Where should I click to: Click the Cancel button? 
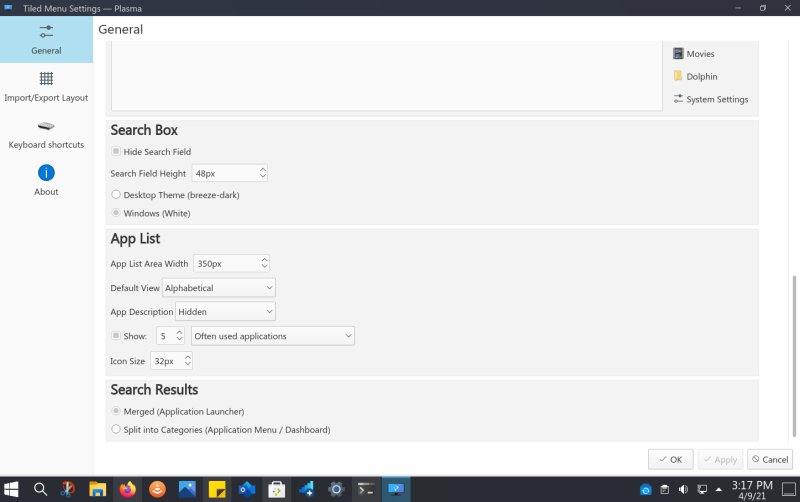[x=770, y=459]
